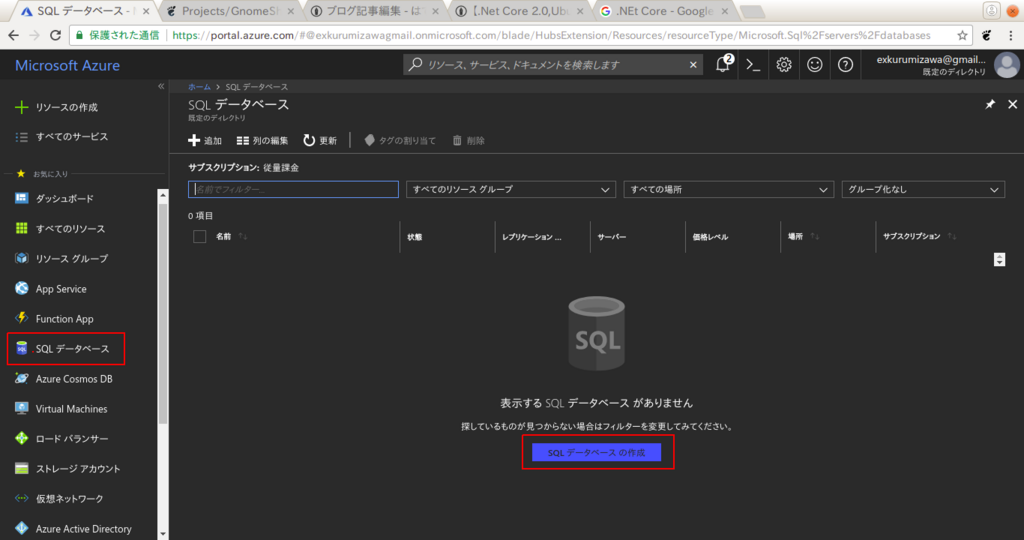Click SQL データベース の作成 button
The width and height of the screenshot is (1024, 540).
[x=596, y=453]
